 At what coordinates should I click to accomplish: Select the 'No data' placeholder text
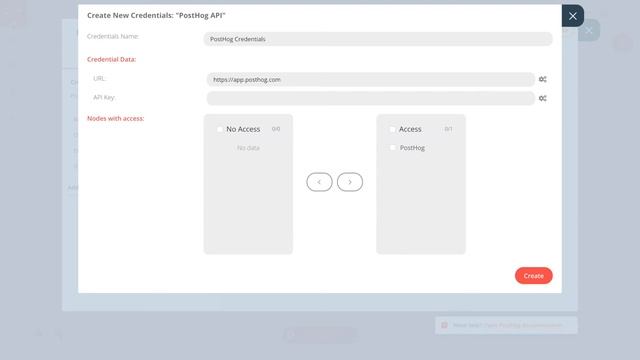(248, 148)
